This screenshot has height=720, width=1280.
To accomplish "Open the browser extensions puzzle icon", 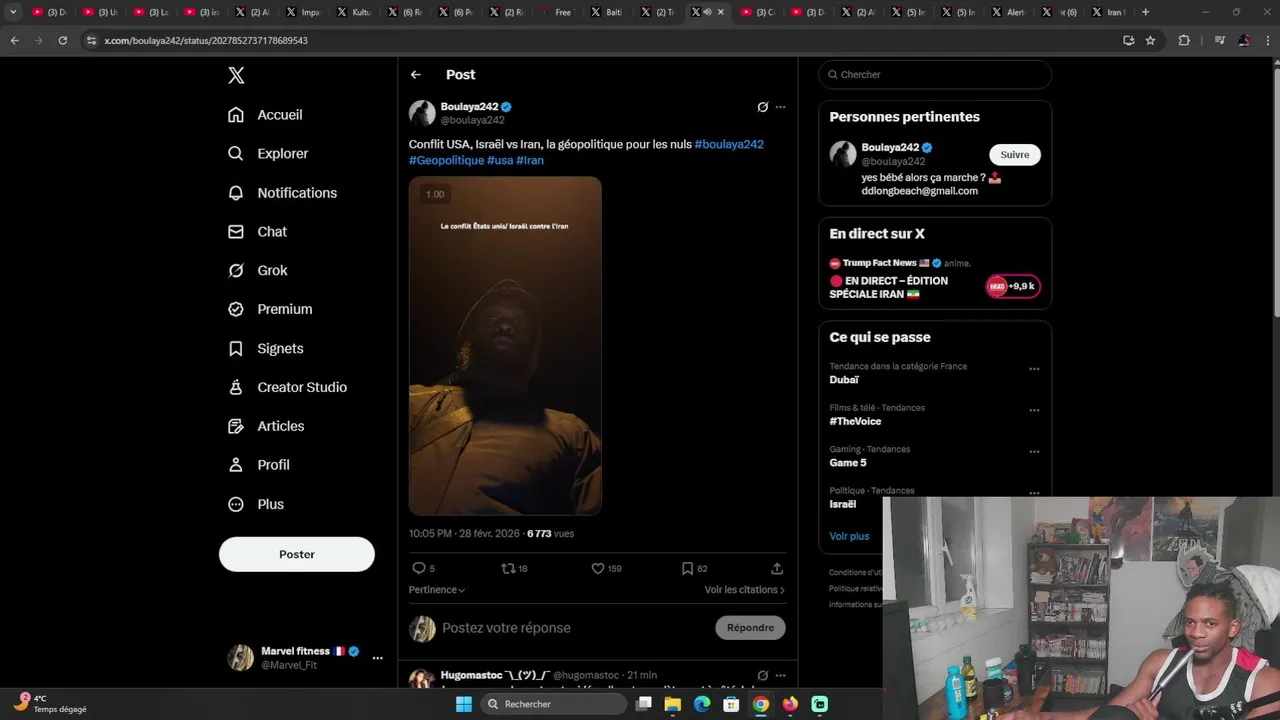I will (x=1184, y=40).
